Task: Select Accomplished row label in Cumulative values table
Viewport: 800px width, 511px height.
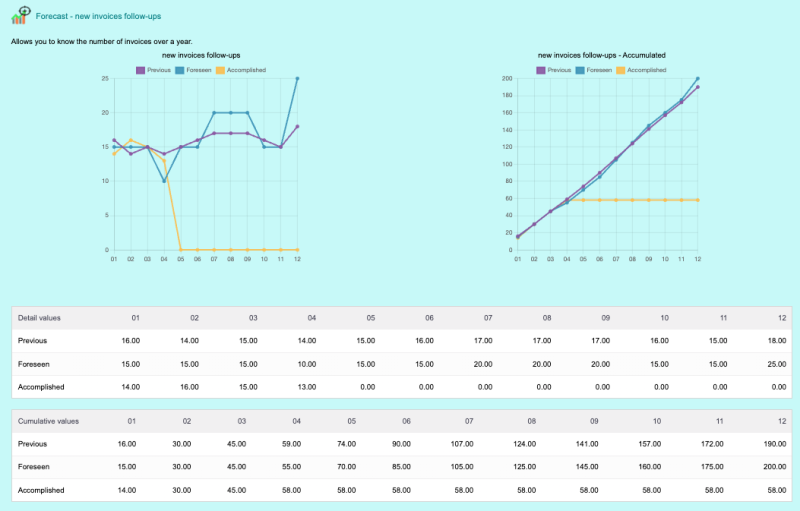Action: [x=41, y=490]
